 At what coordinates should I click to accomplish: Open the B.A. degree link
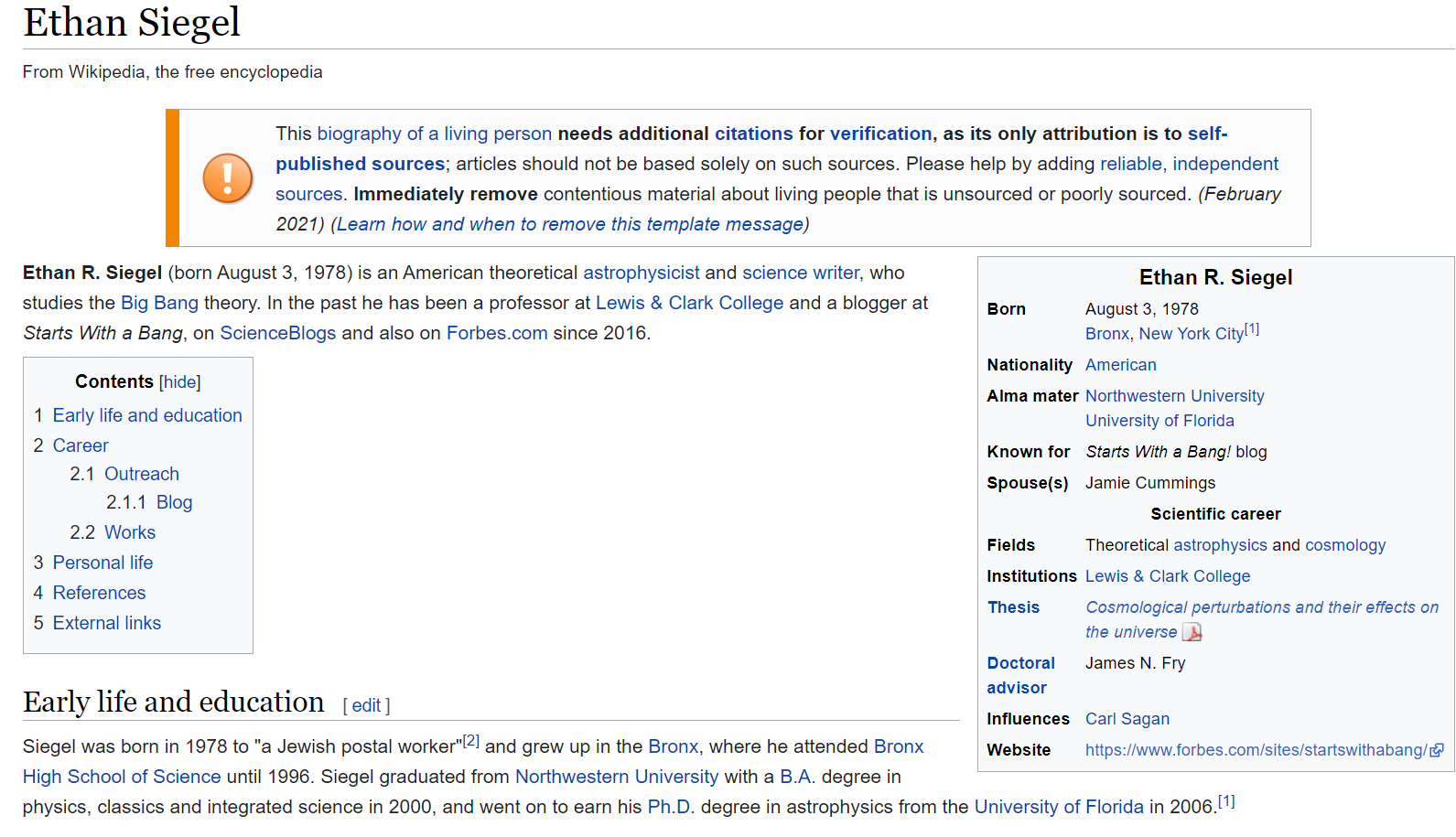coord(798,777)
